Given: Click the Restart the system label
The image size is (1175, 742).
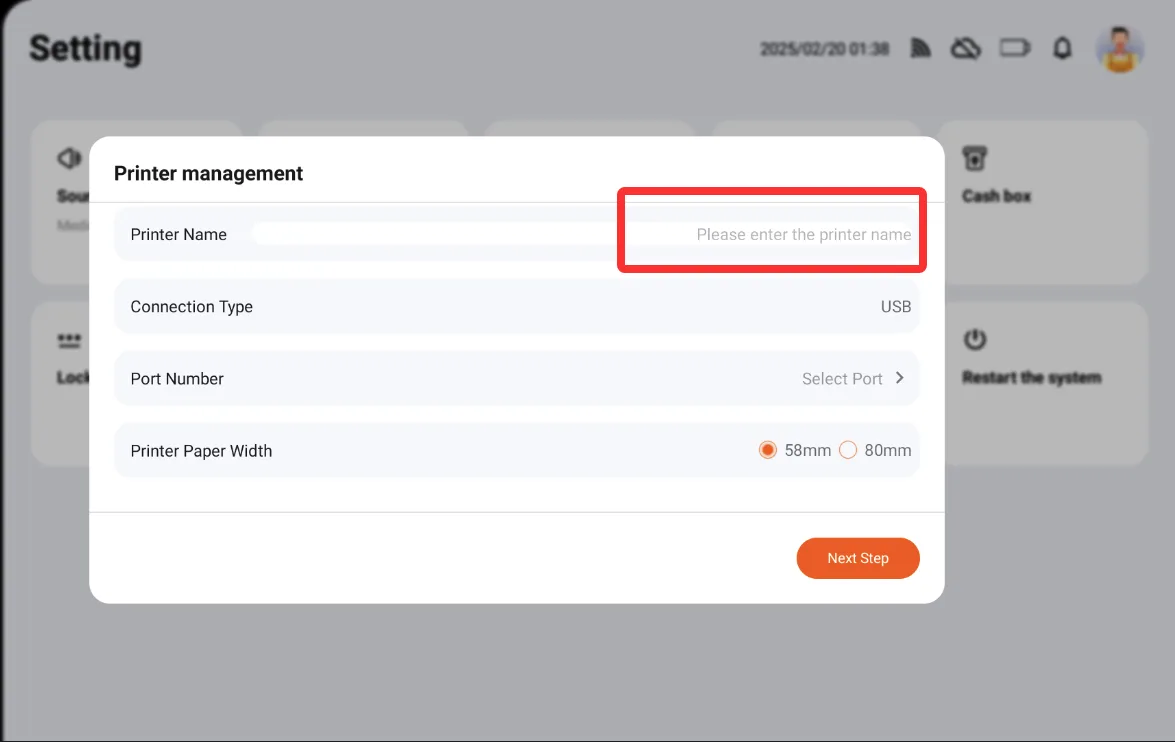Looking at the screenshot, I should pos(1032,377).
